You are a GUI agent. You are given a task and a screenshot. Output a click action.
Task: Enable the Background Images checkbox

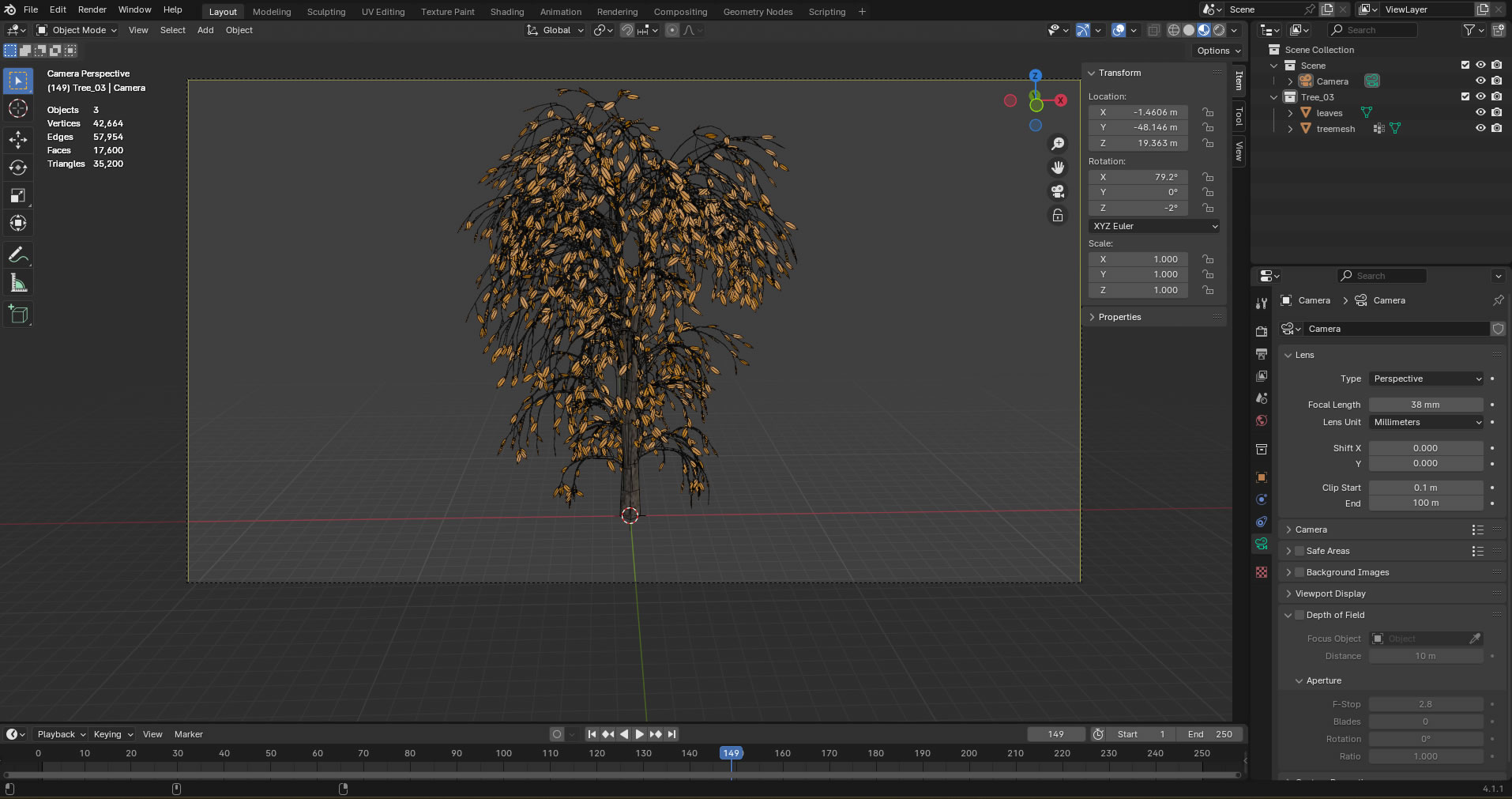tap(1299, 572)
